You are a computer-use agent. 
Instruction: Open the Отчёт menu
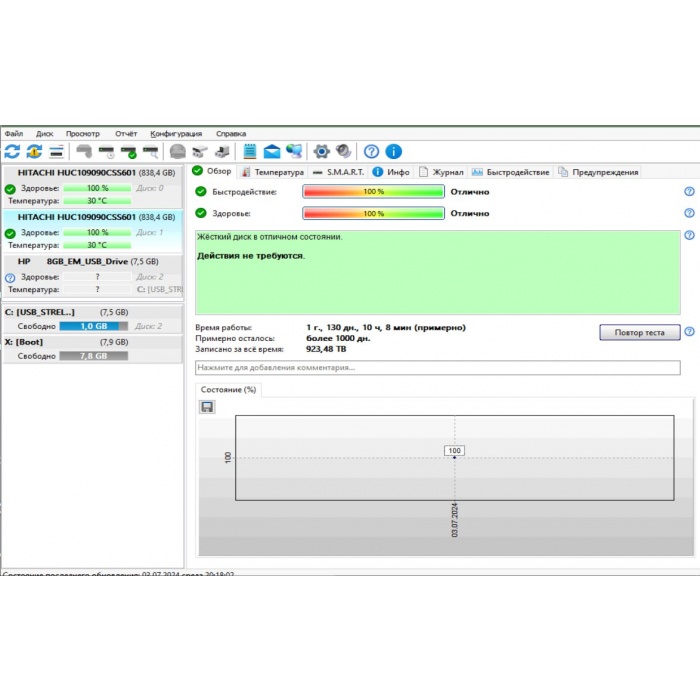click(x=126, y=133)
